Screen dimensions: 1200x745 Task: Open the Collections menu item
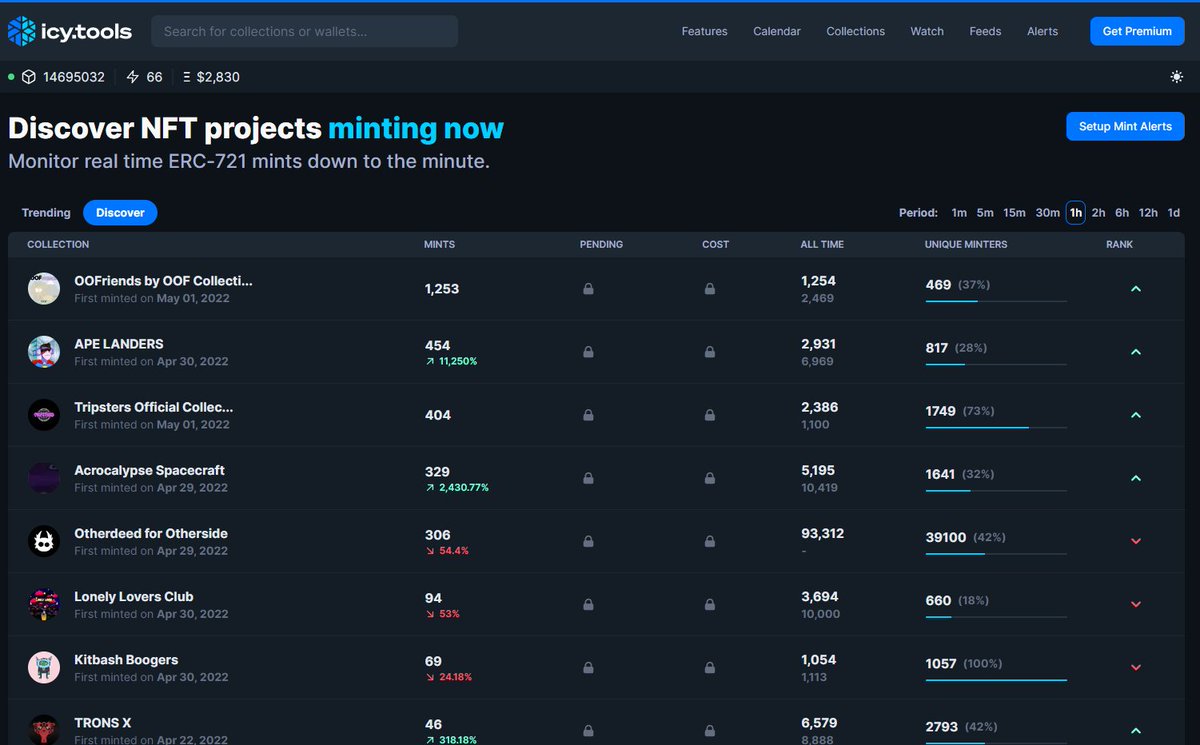(x=855, y=31)
